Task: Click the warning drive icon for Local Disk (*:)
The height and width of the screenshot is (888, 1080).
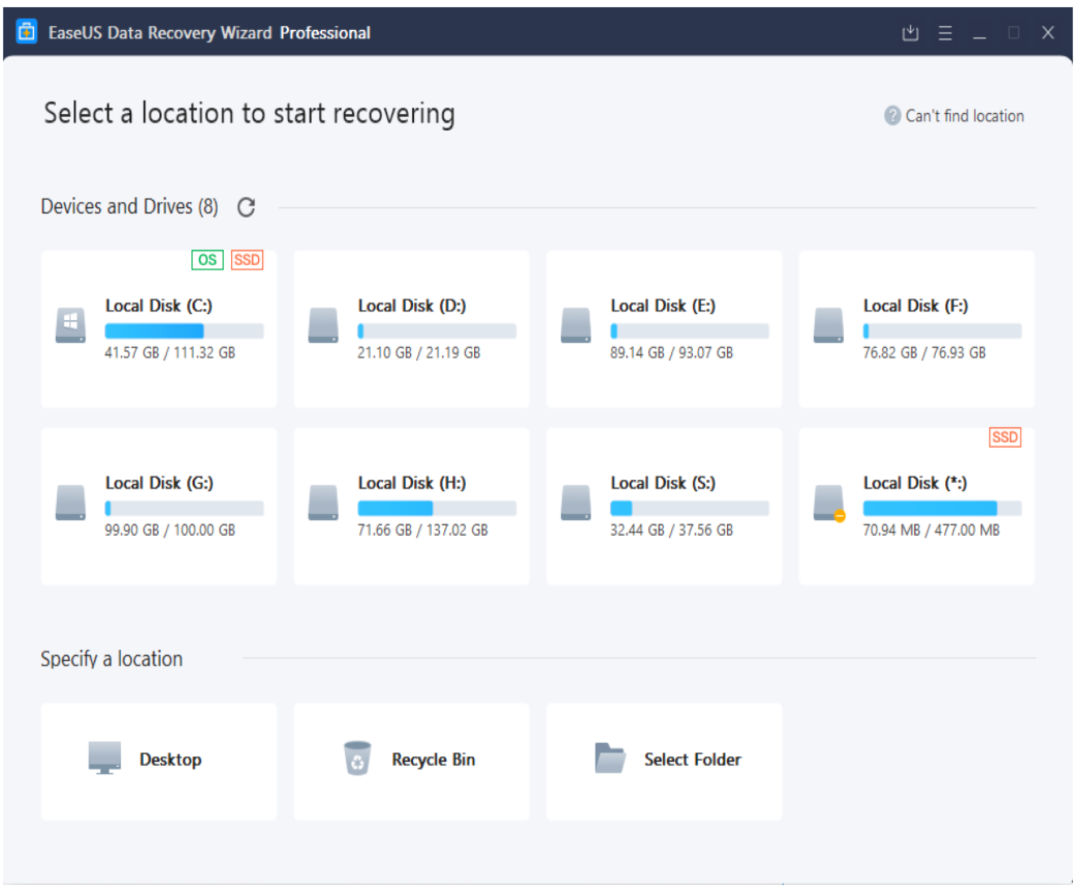Action: click(x=829, y=504)
